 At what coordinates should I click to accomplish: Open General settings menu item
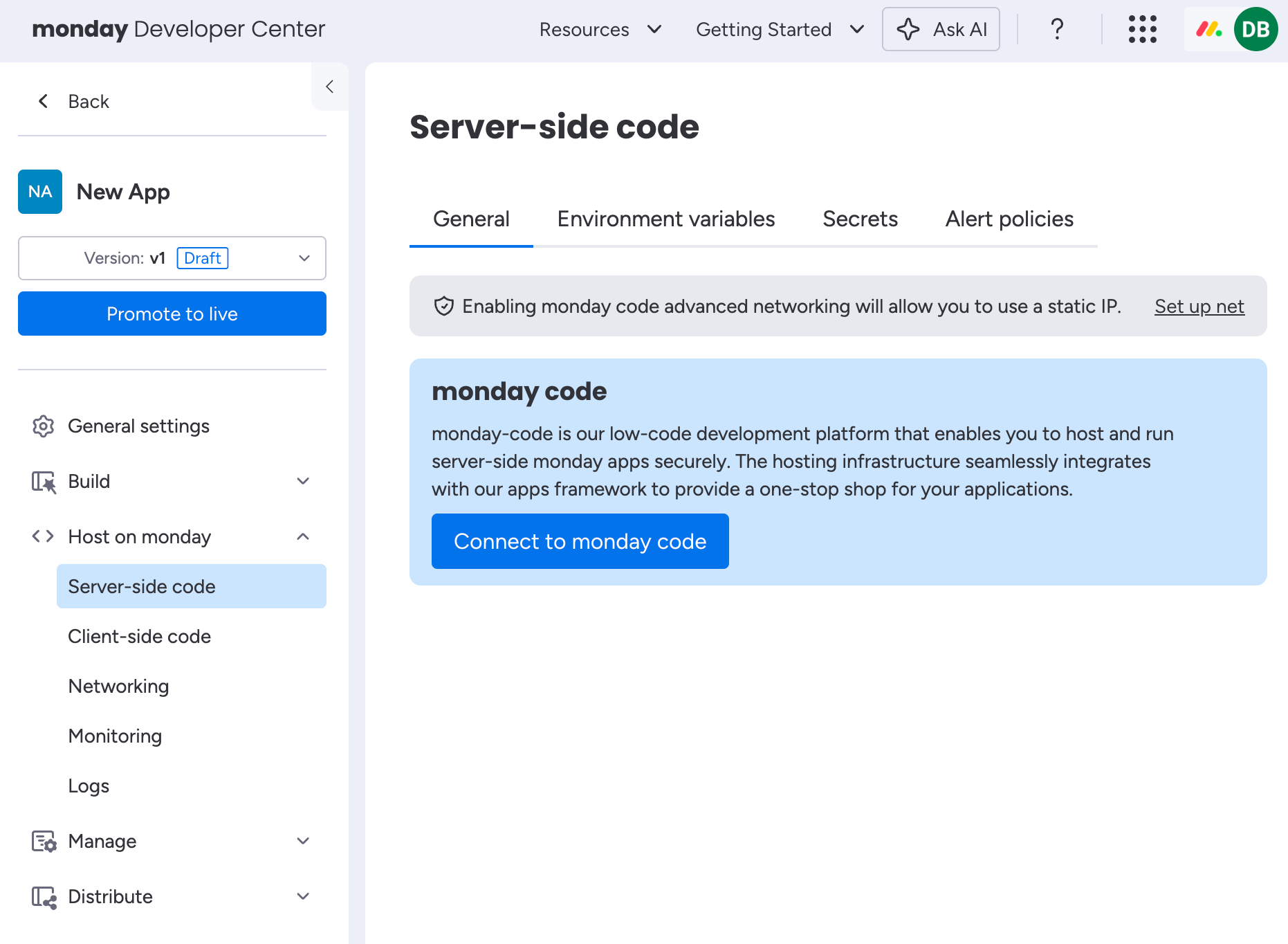172,426
